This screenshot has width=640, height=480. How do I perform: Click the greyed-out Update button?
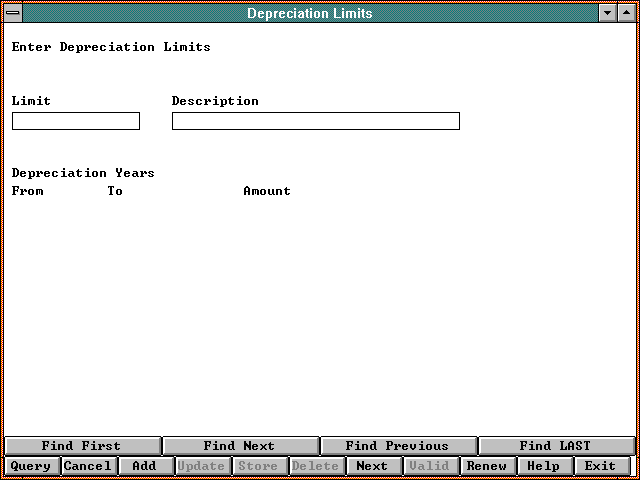click(x=202, y=466)
